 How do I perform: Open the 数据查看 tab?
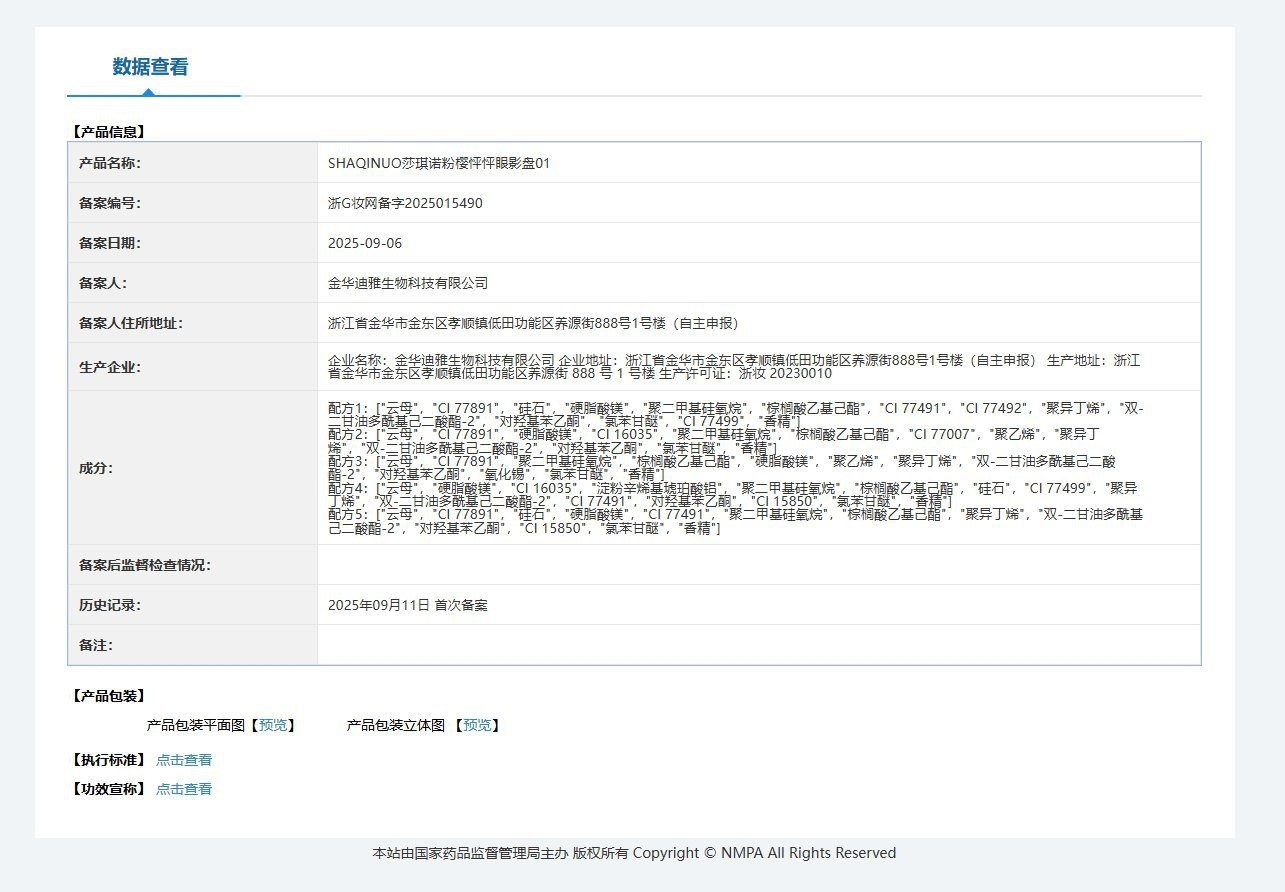pyautogui.click(x=150, y=67)
